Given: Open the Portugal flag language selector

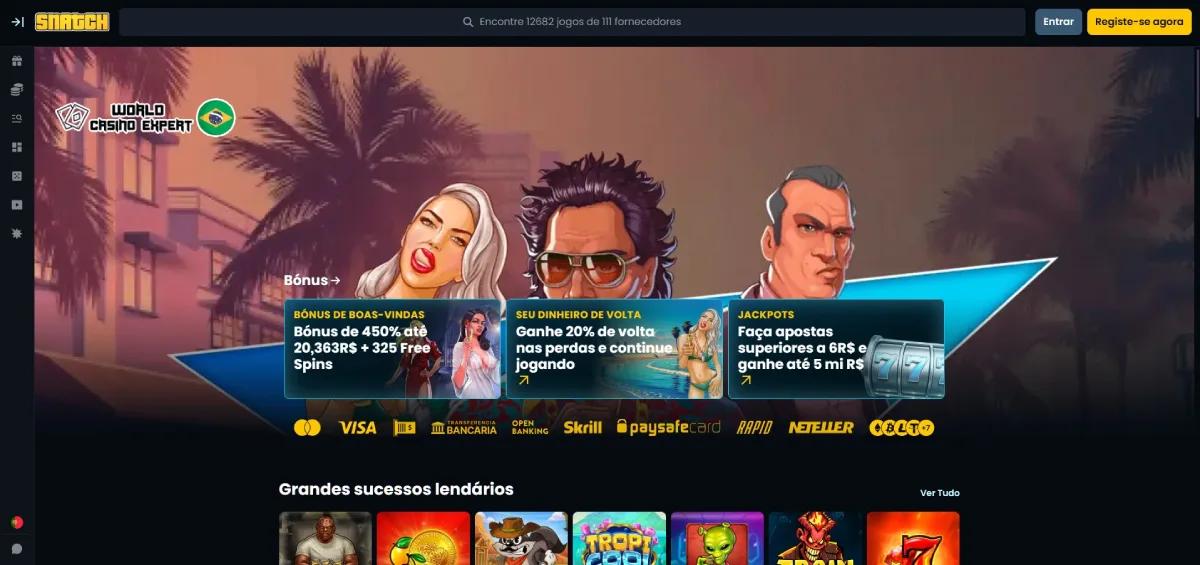Looking at the screenshot, I should click(x=17, y=522).
